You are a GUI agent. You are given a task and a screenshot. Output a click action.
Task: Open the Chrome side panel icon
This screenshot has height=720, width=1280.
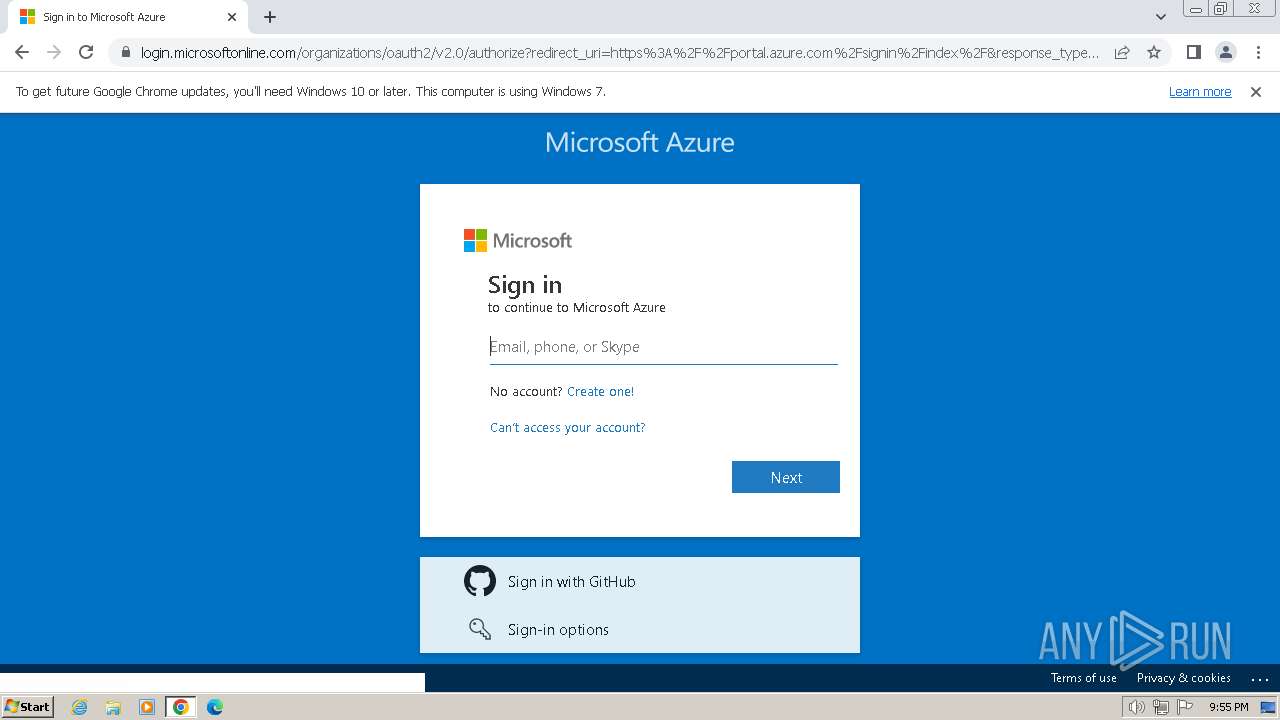coord(1193,52)
